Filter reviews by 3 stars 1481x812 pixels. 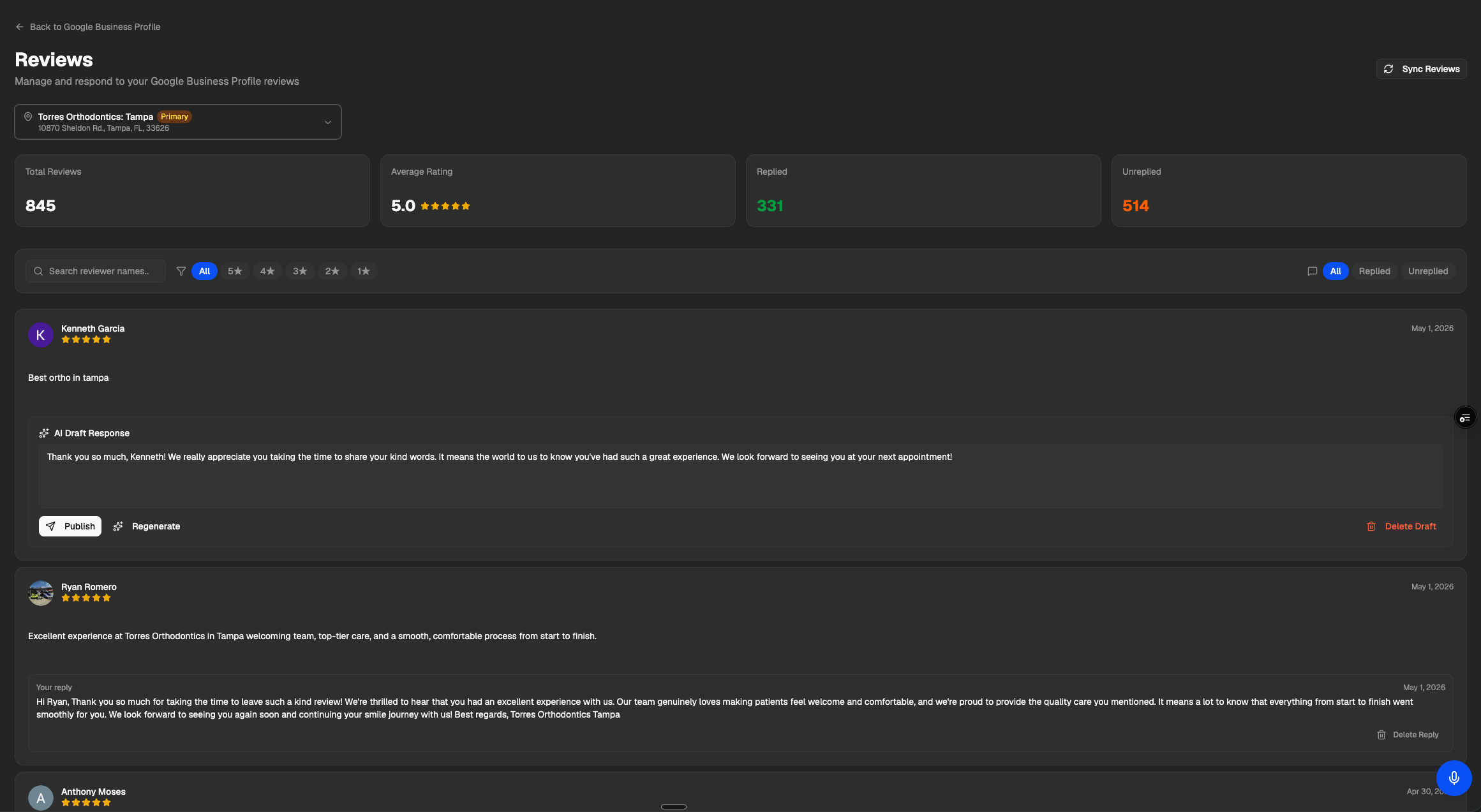(300, 271)
